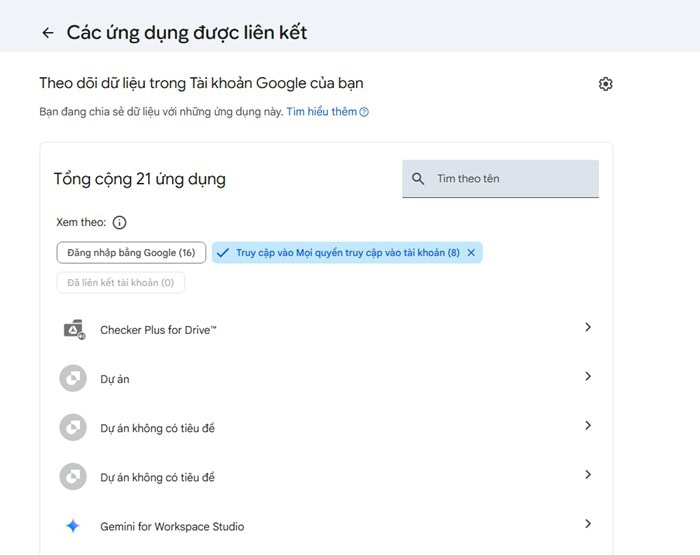
Task: Open settings via the gear icon
Action: pyautogui.click(x=605, y=83)
